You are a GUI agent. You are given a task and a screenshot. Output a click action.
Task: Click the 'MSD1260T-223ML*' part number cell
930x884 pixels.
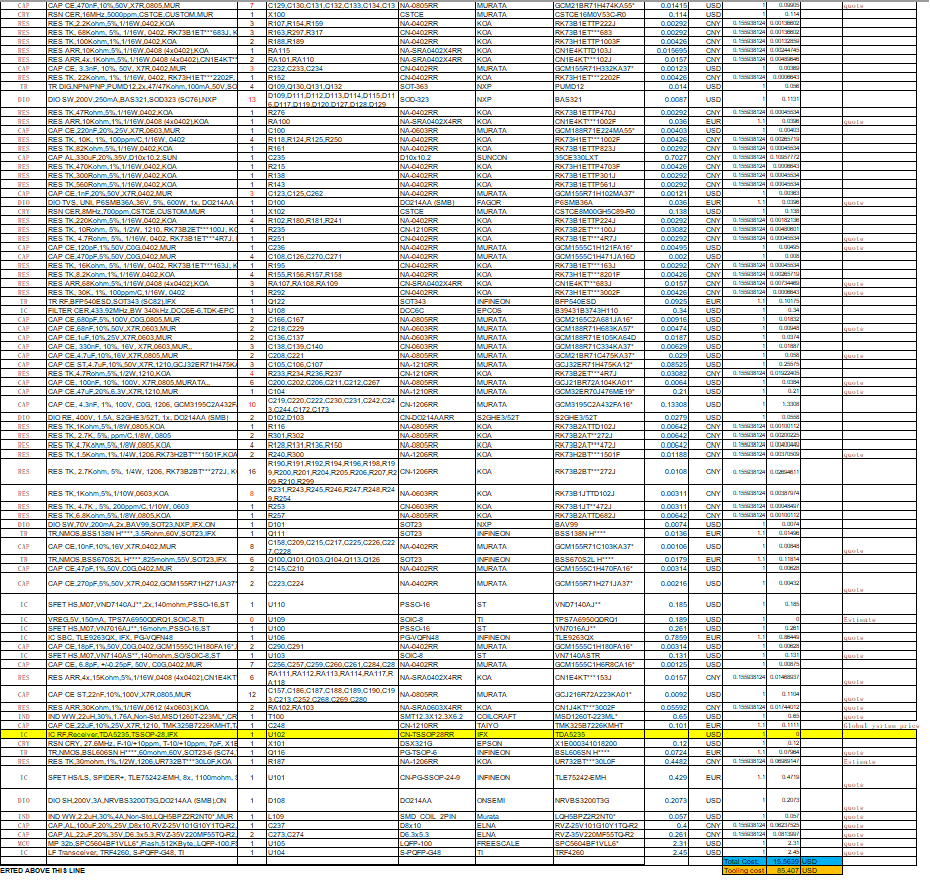tap(598, 717)
